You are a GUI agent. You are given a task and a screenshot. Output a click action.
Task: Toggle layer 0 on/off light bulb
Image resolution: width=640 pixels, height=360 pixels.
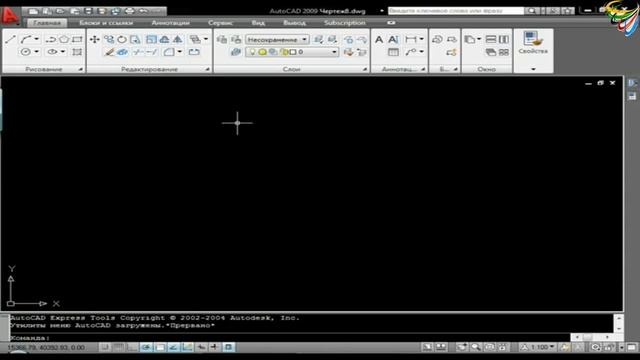(x=252, y=52)
